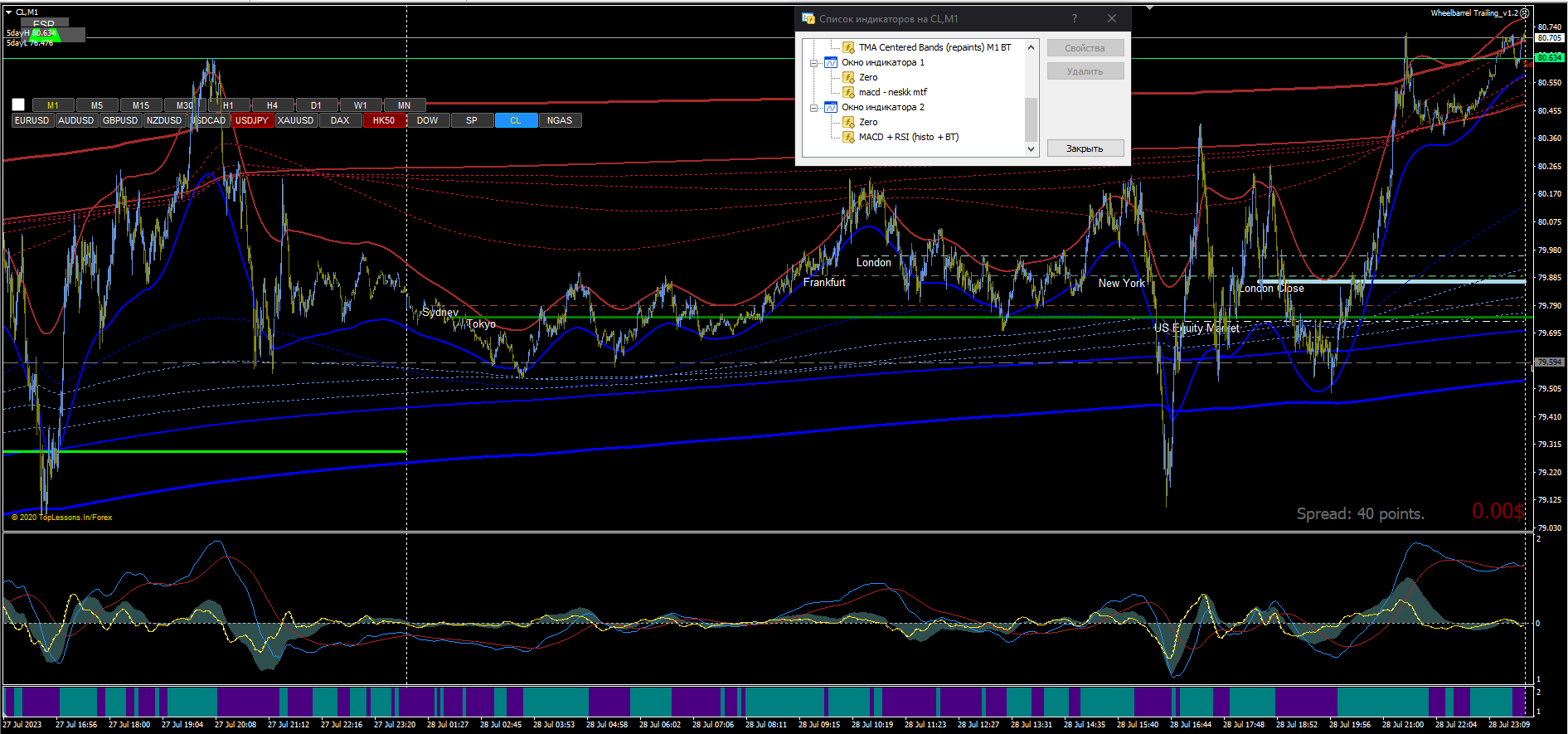1568x734 pixels.
Task: Collapse the 'Окно индикатора 2' tree node
Action: [814, 108]
